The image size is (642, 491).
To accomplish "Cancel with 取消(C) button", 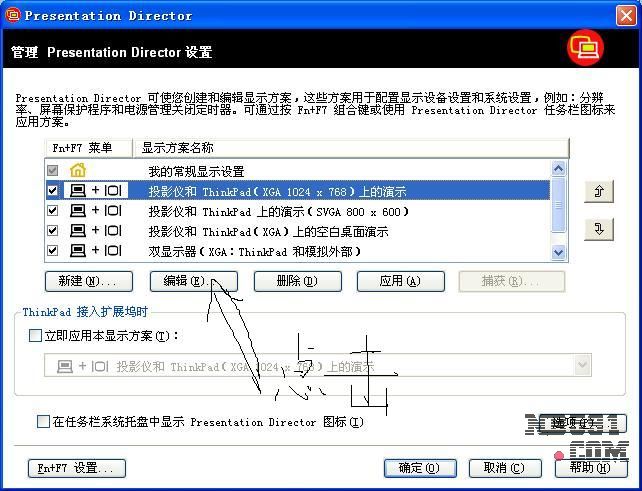I will [505, 468].
